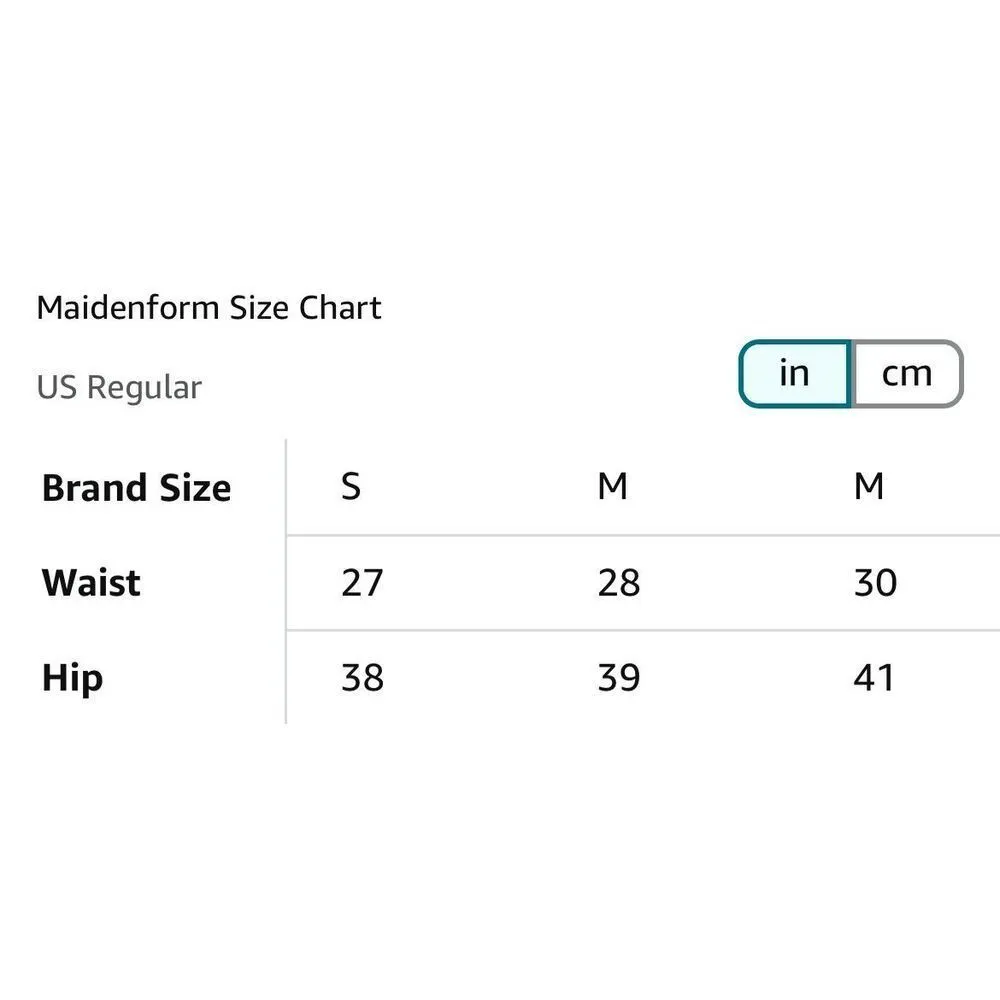
Task: Click the Hip row label
Action: (x=71, y=677)
